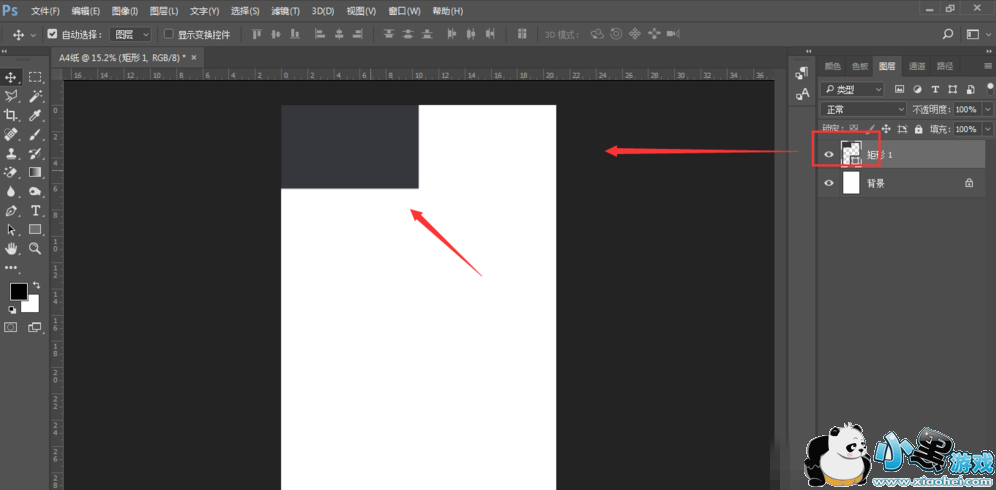Select the Zoom tool in toolbox

point(35,248)
